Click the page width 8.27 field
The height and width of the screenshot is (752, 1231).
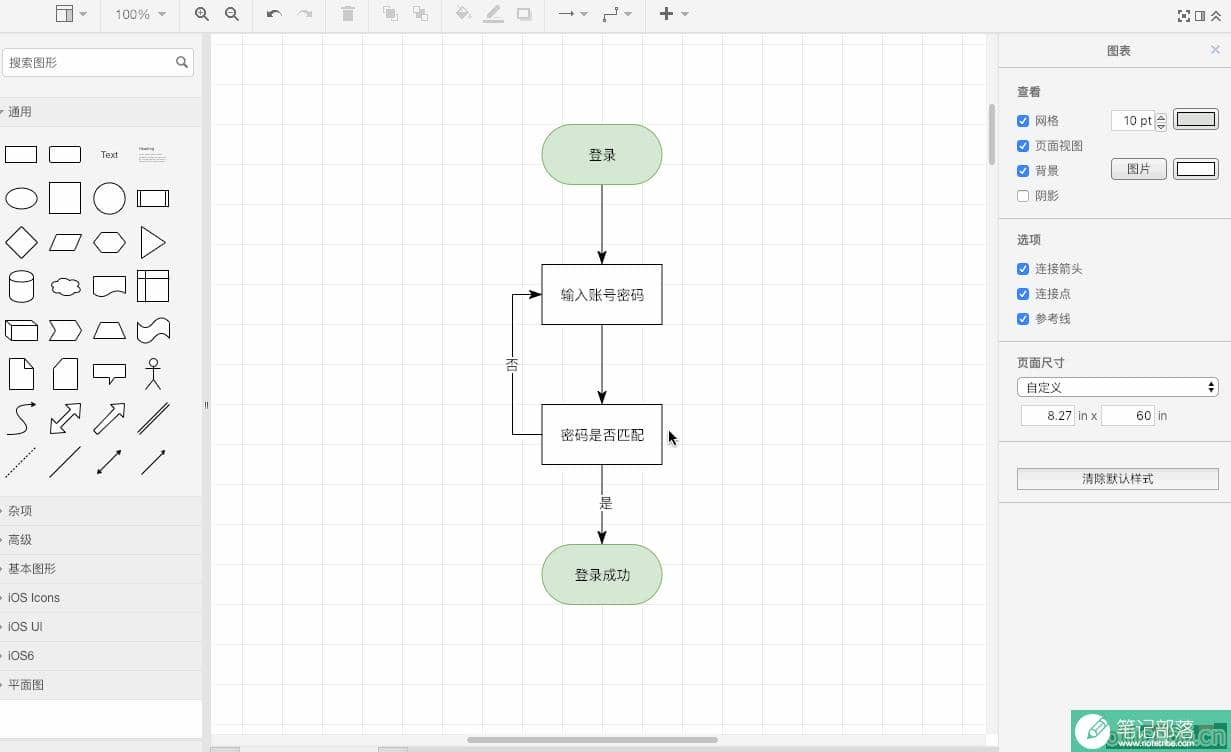(1048, 415)
